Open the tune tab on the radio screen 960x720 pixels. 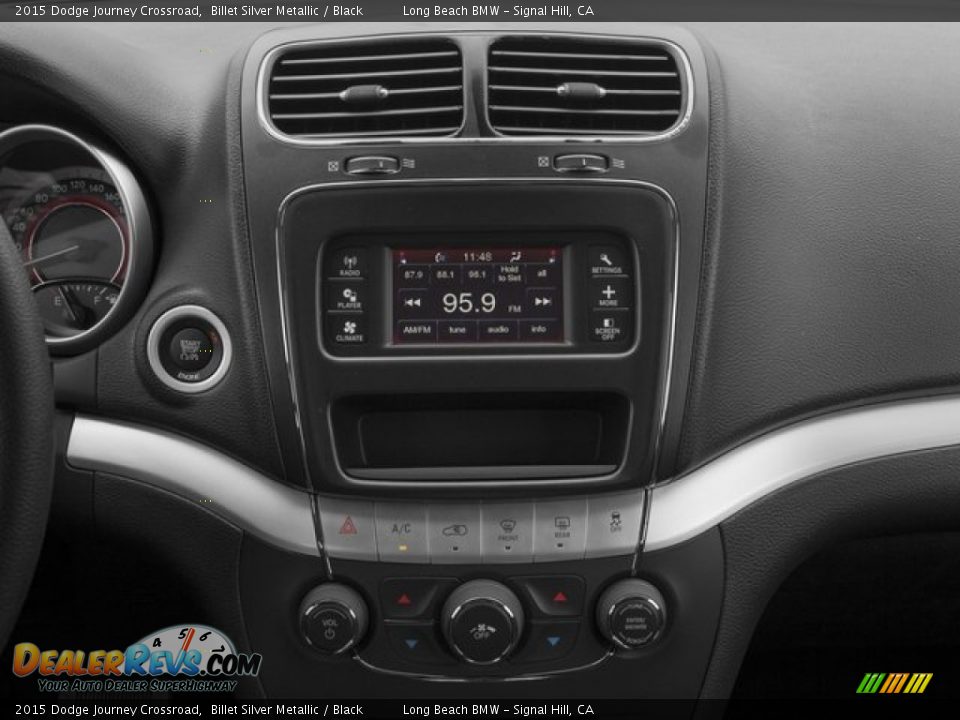[x=457, y=330]
